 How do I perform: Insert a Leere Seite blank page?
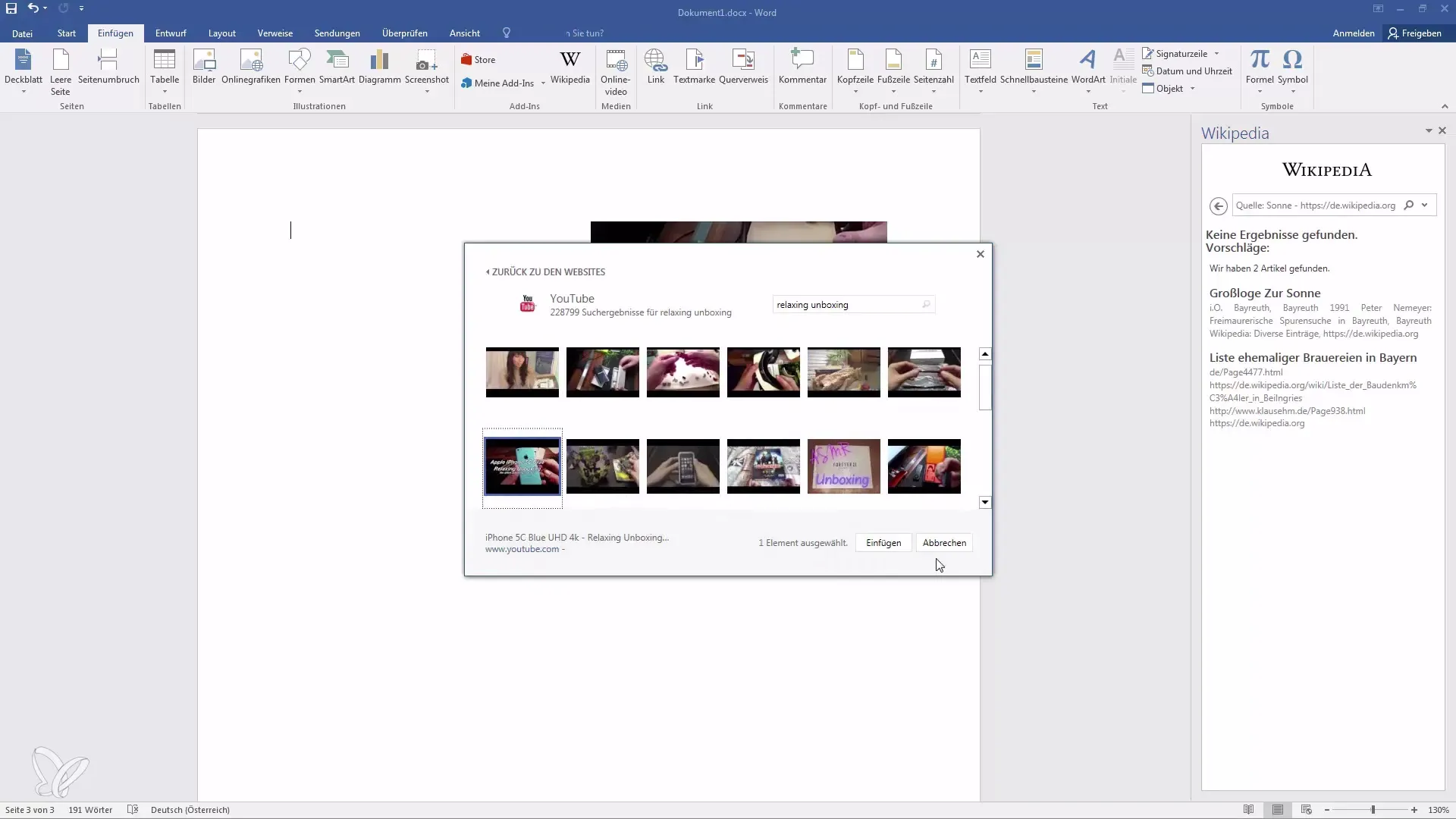coord(61,72)
